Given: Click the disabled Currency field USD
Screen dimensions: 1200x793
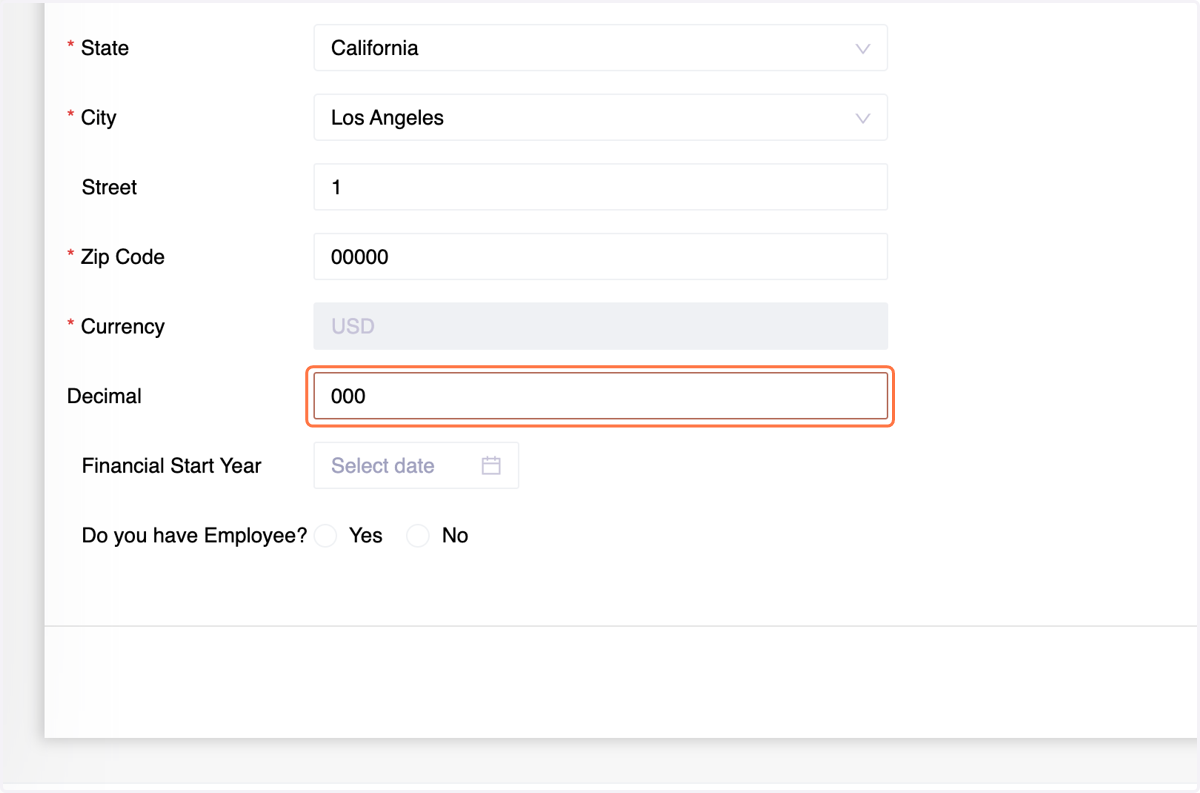Looking at the screenshot, I should pyautogui.click(x=600, y=326).
